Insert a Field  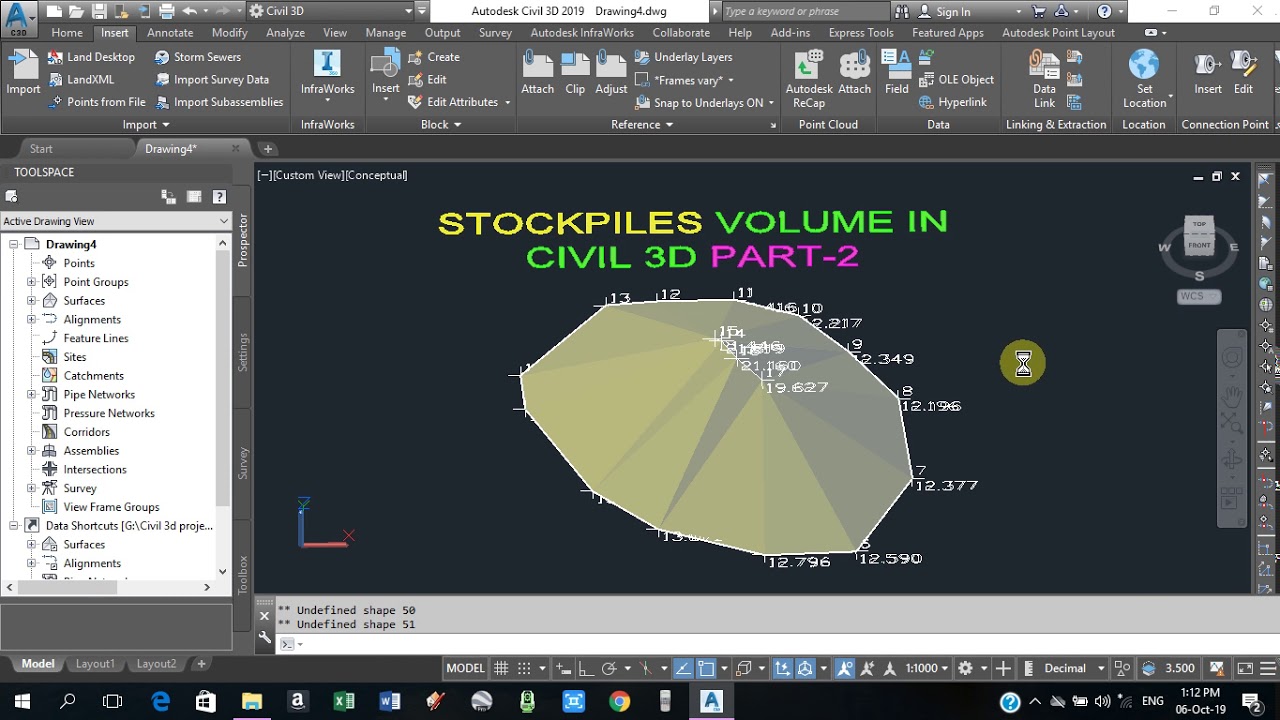coord(897,72)
